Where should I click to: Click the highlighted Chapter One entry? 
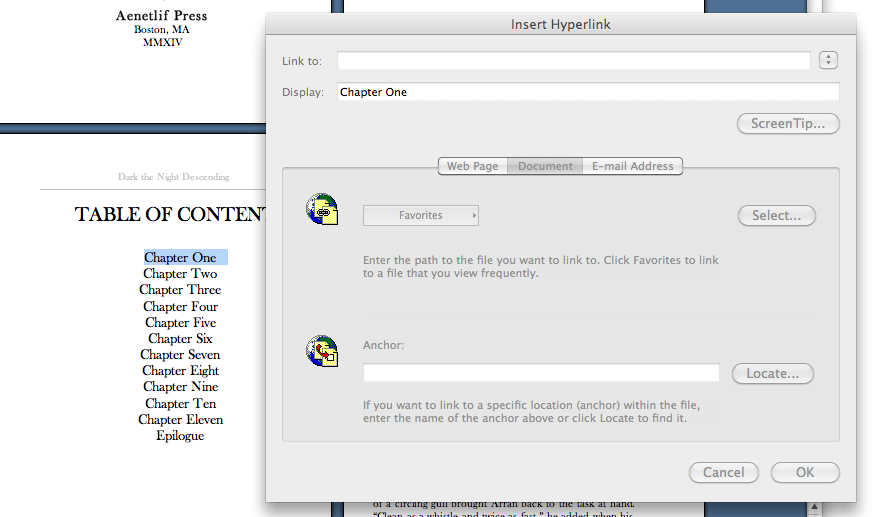[180, 258]
